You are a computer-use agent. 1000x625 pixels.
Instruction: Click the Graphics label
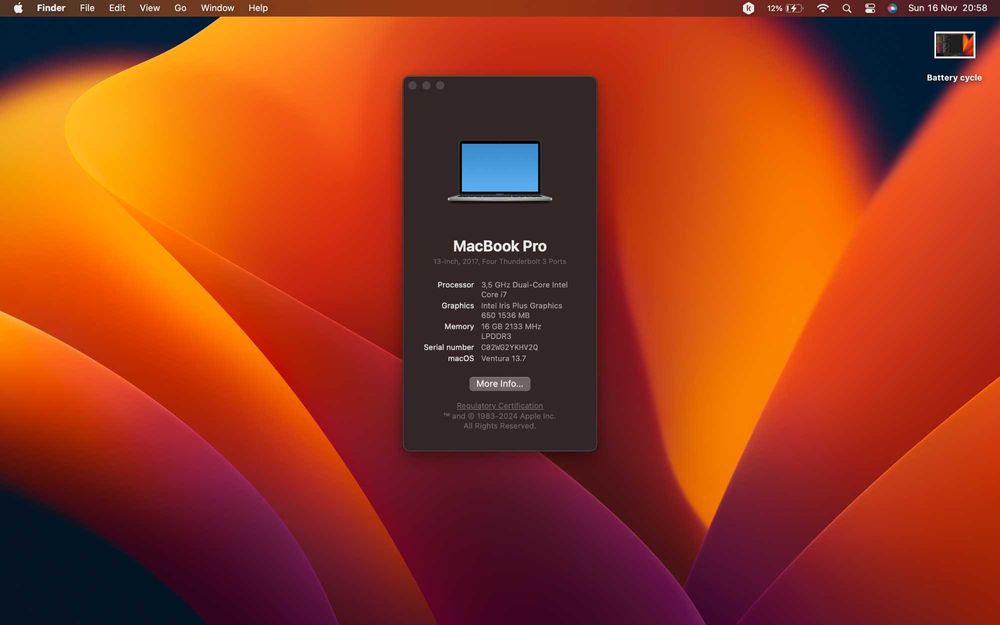(458, 305)
